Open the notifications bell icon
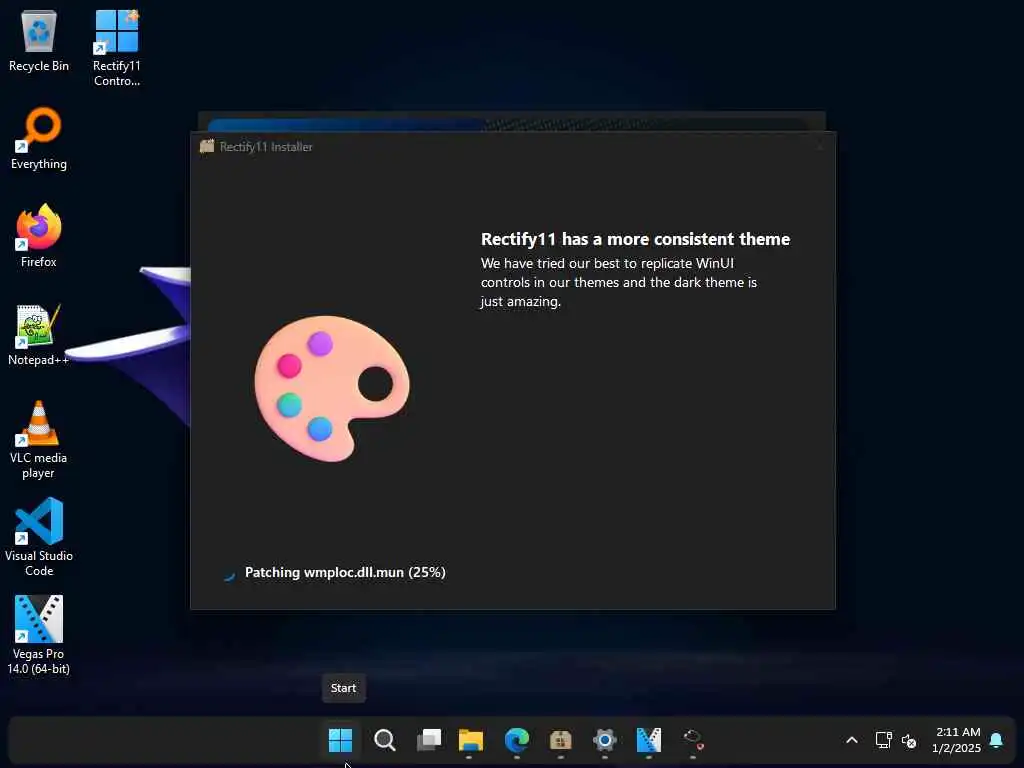1024x768 pixels. pos(996,740)
